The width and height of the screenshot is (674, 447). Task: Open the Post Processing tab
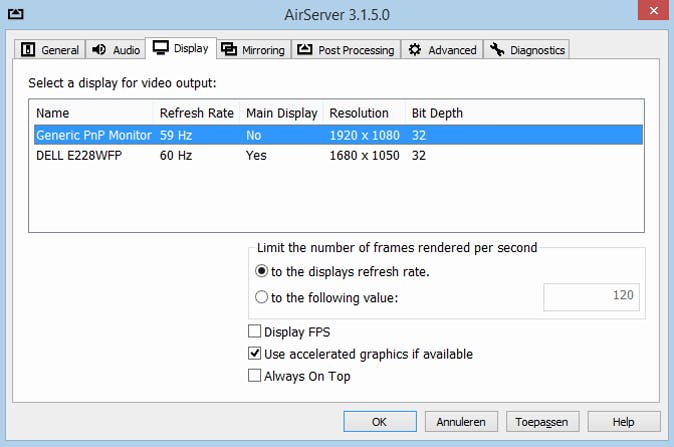[346, 49]
